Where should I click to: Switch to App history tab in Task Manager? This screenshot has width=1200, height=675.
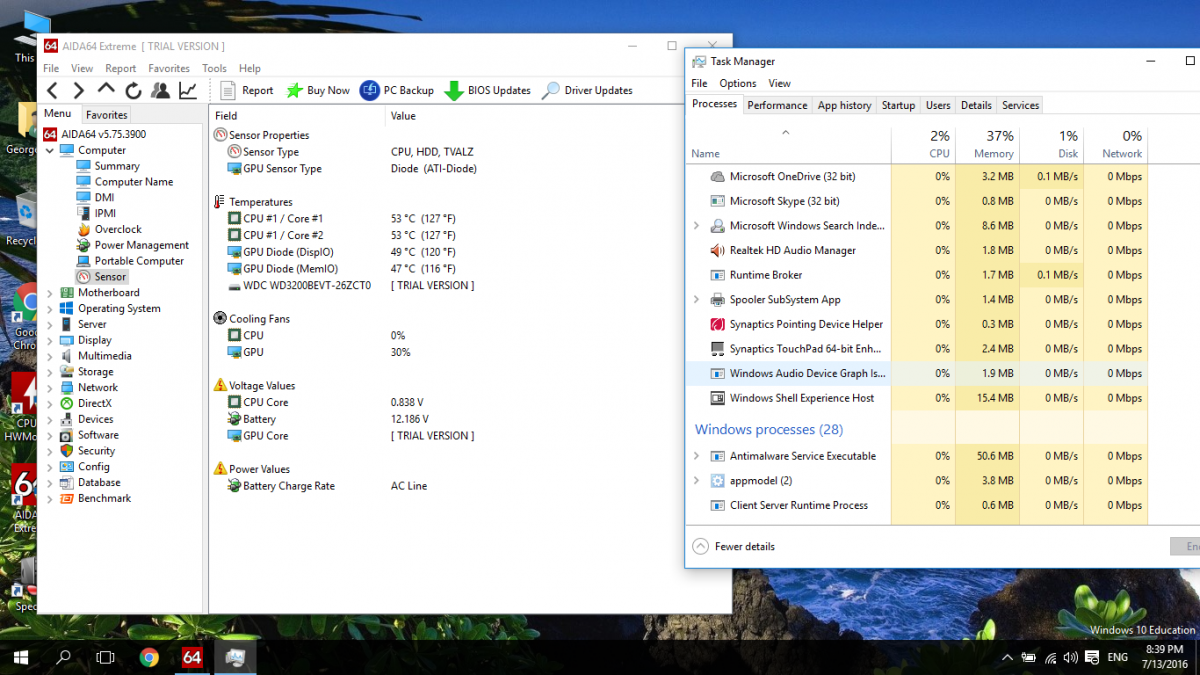tap(844, 105)
